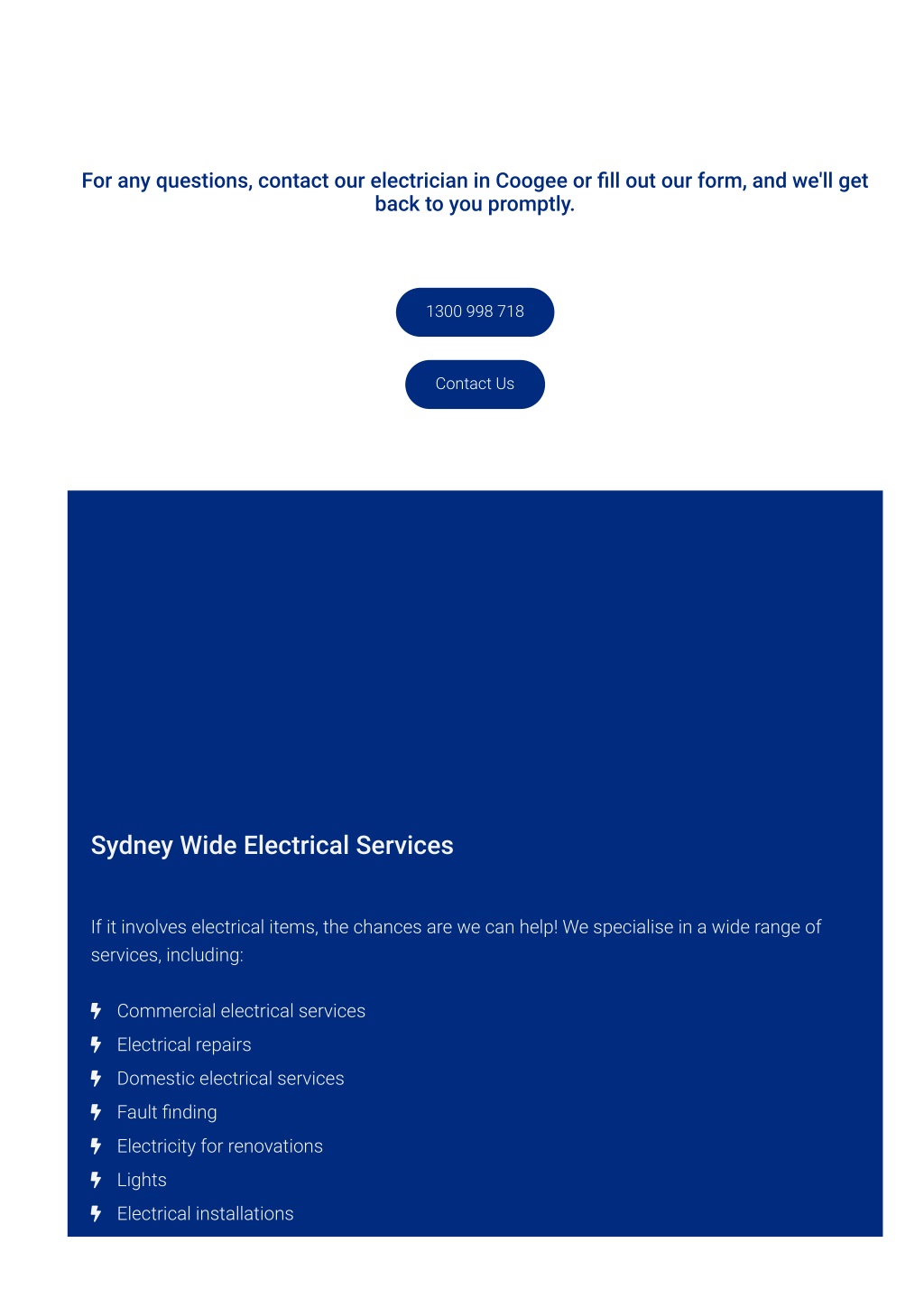Click bolt icon beside Electrical repairs

(96, 1044)
